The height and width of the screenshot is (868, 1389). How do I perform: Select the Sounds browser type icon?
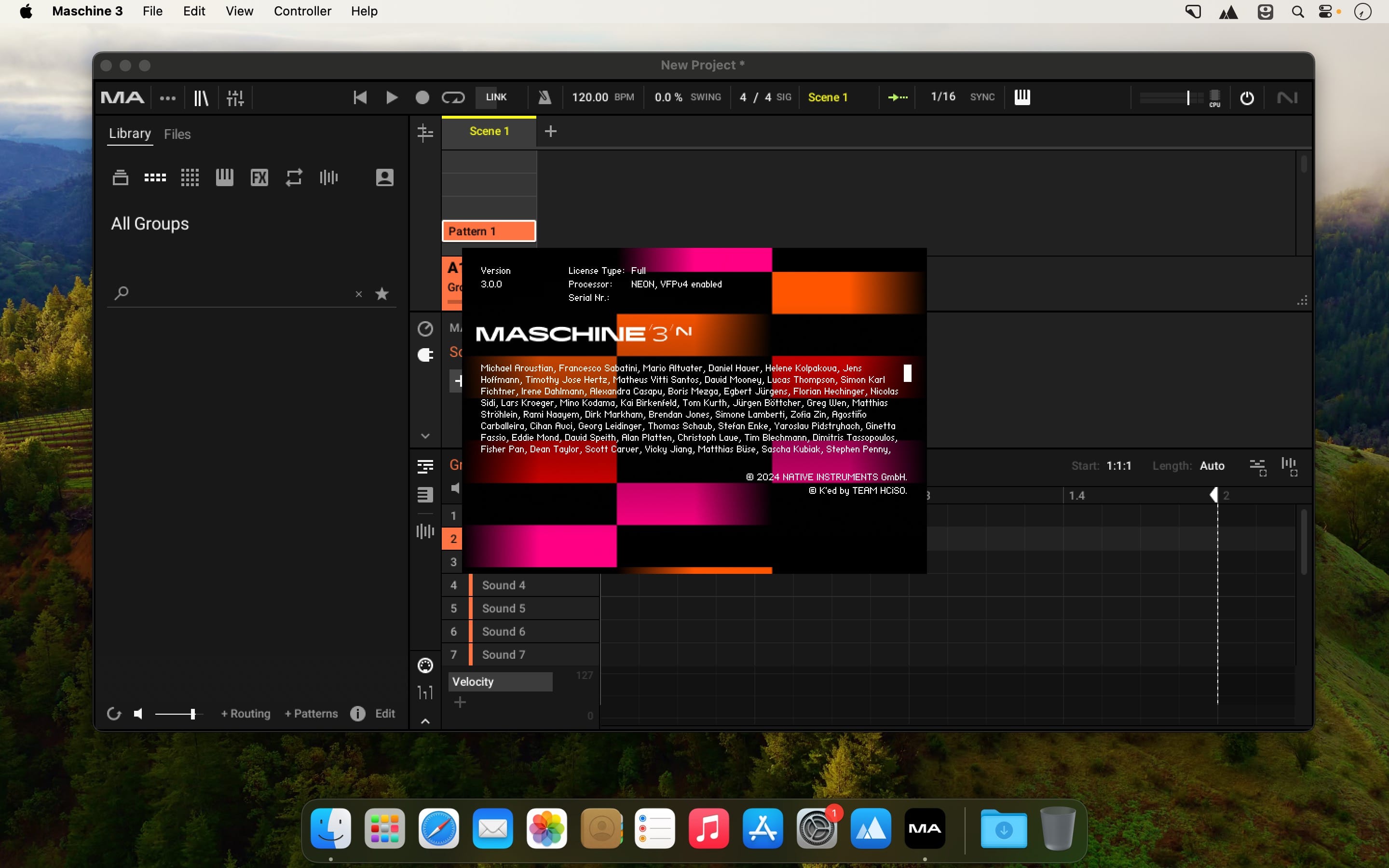[x=190, y=177]
